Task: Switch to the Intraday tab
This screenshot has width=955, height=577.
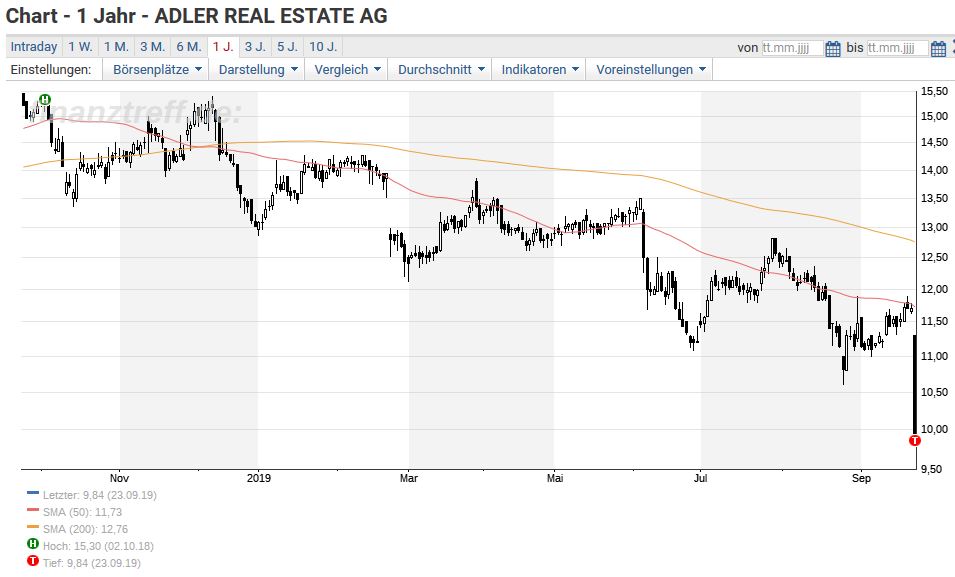Action: (34, 47)
